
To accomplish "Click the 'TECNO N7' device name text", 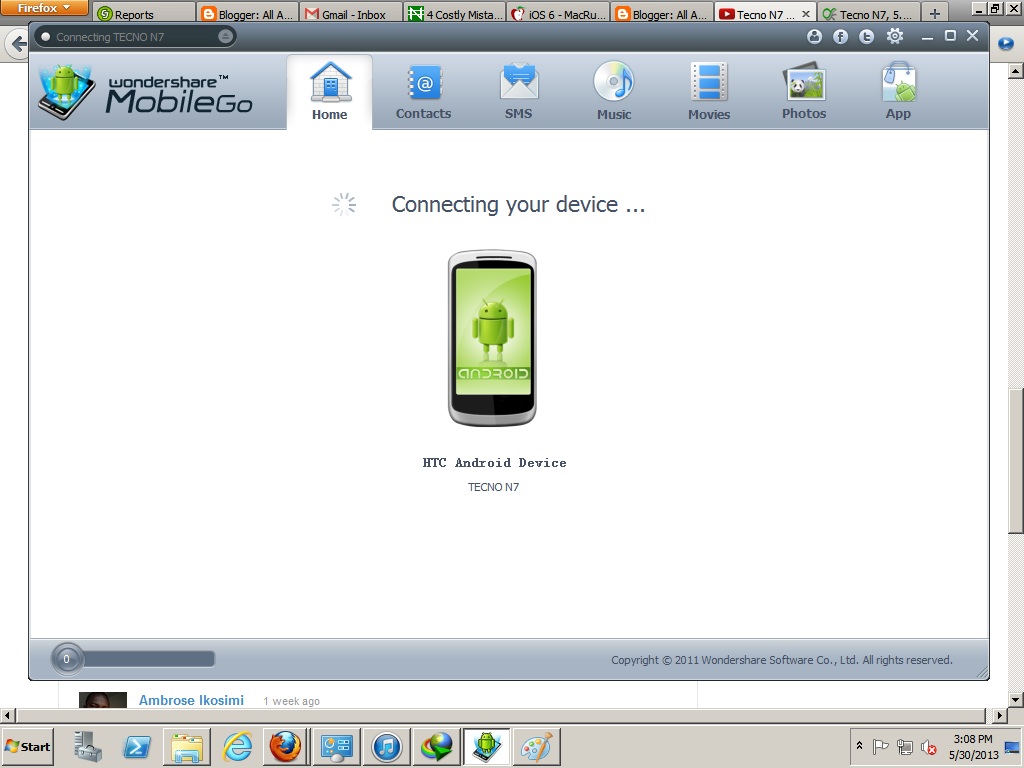I will click(494, 487).
